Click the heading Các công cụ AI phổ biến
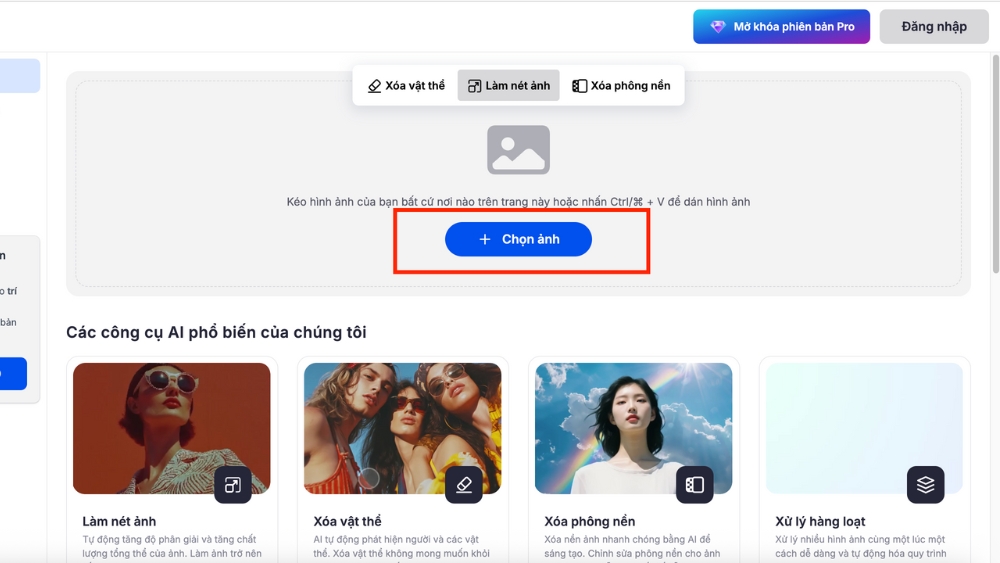1000x563 pixels. click(x=216, y=332)
